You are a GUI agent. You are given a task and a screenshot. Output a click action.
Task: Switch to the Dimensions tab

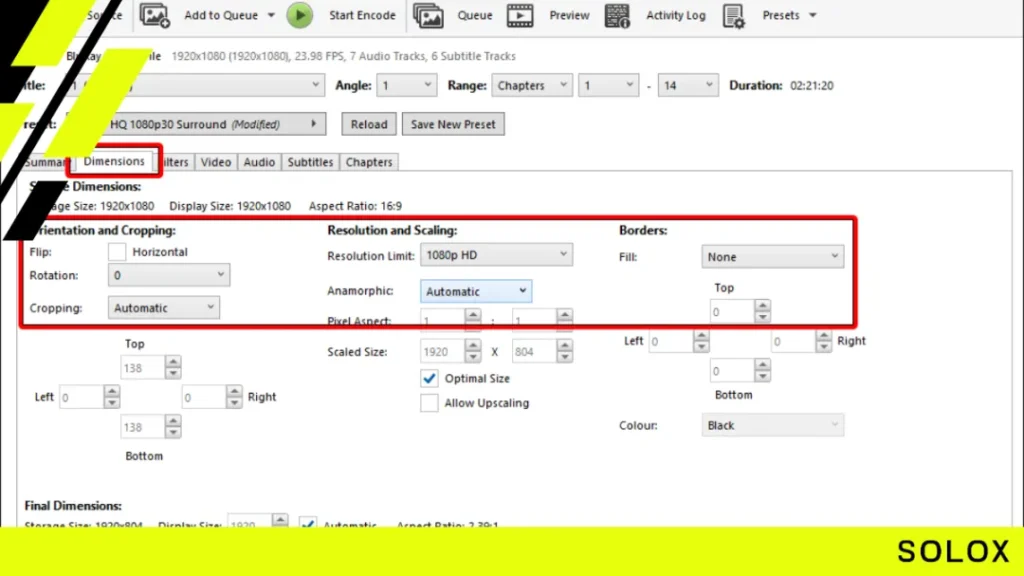click(x=114, y=161)
